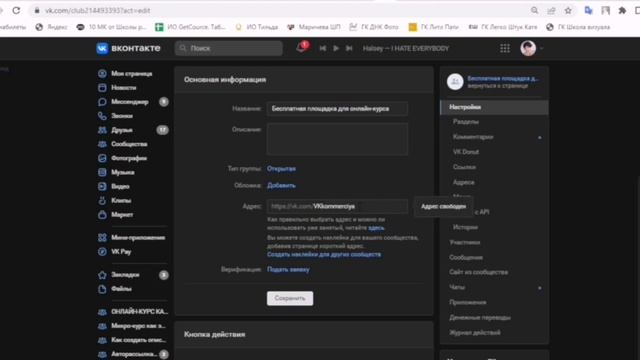
Task: Click the Google Translate icon in address bar
Action: 588,11
